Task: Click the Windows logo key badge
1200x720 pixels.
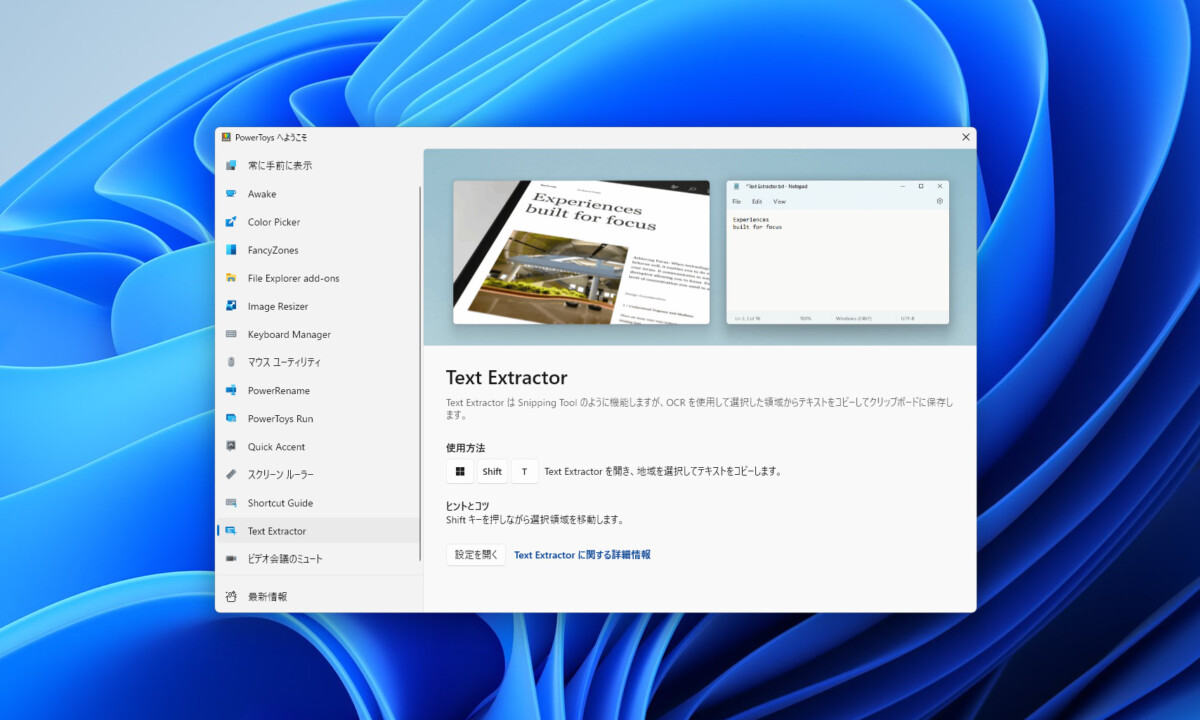Action: coord(460,471)
